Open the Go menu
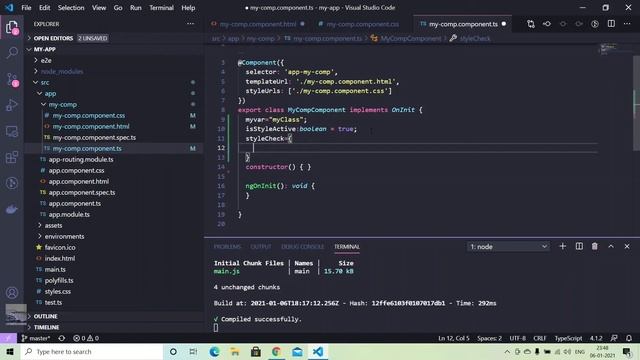This screenshot has width=640, height=360. click(x=118, y=8)
